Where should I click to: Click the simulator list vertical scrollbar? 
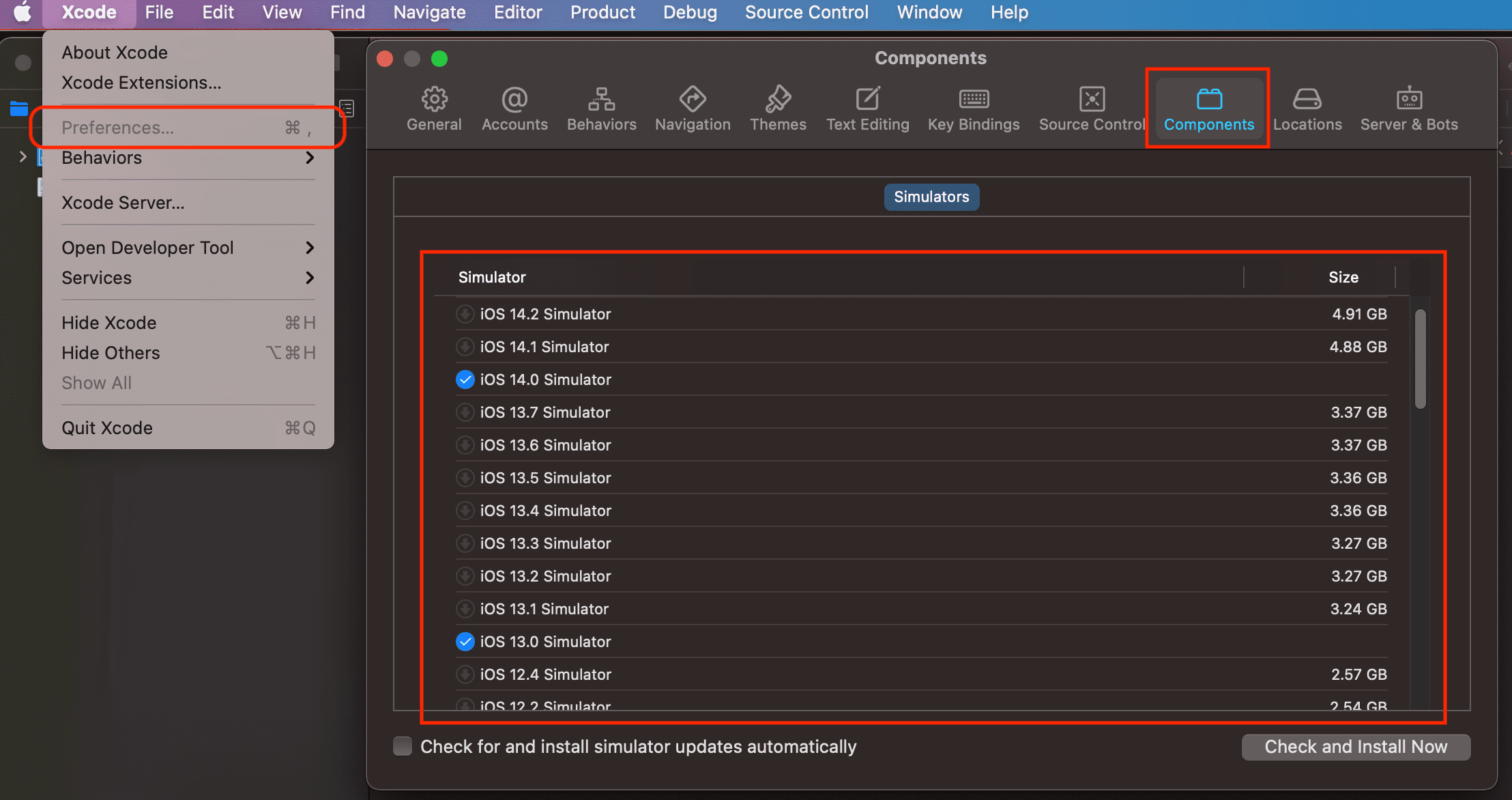click(x=1421, y=359)
